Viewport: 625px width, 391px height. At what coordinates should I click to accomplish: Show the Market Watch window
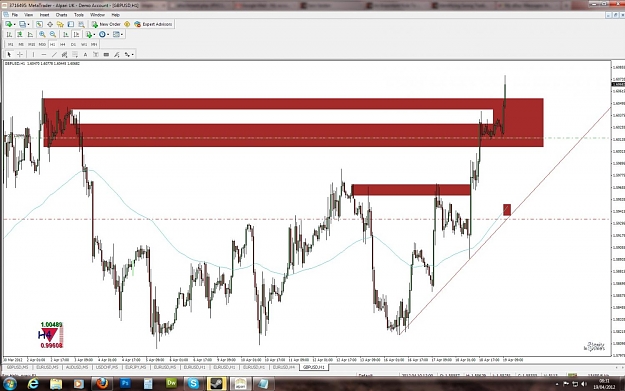pyautogui.click(x=39, y=24)
